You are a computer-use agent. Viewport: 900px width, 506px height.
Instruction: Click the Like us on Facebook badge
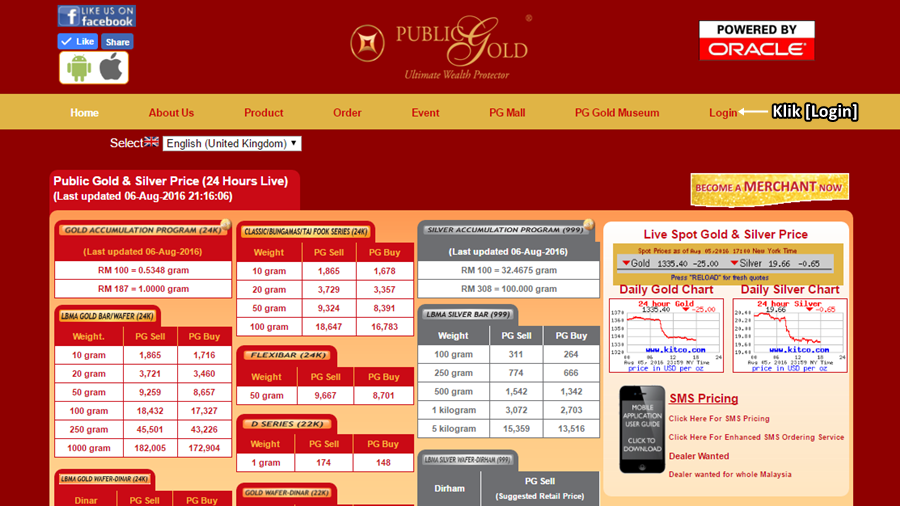[96, 16]
